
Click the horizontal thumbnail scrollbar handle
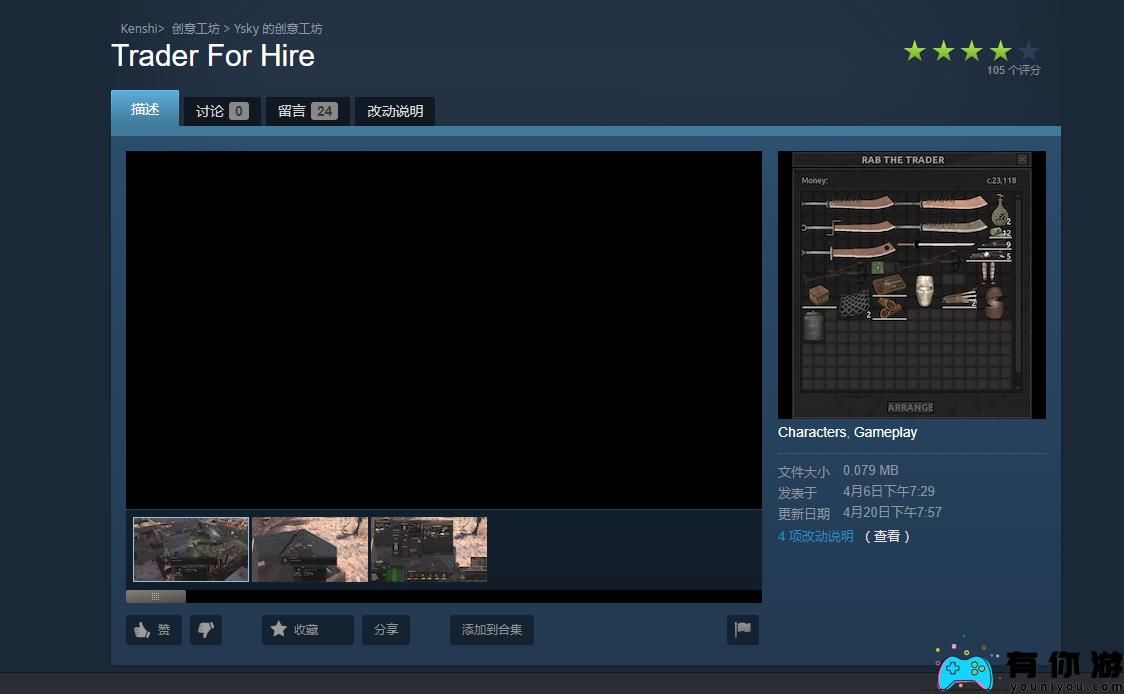point(156,596)
